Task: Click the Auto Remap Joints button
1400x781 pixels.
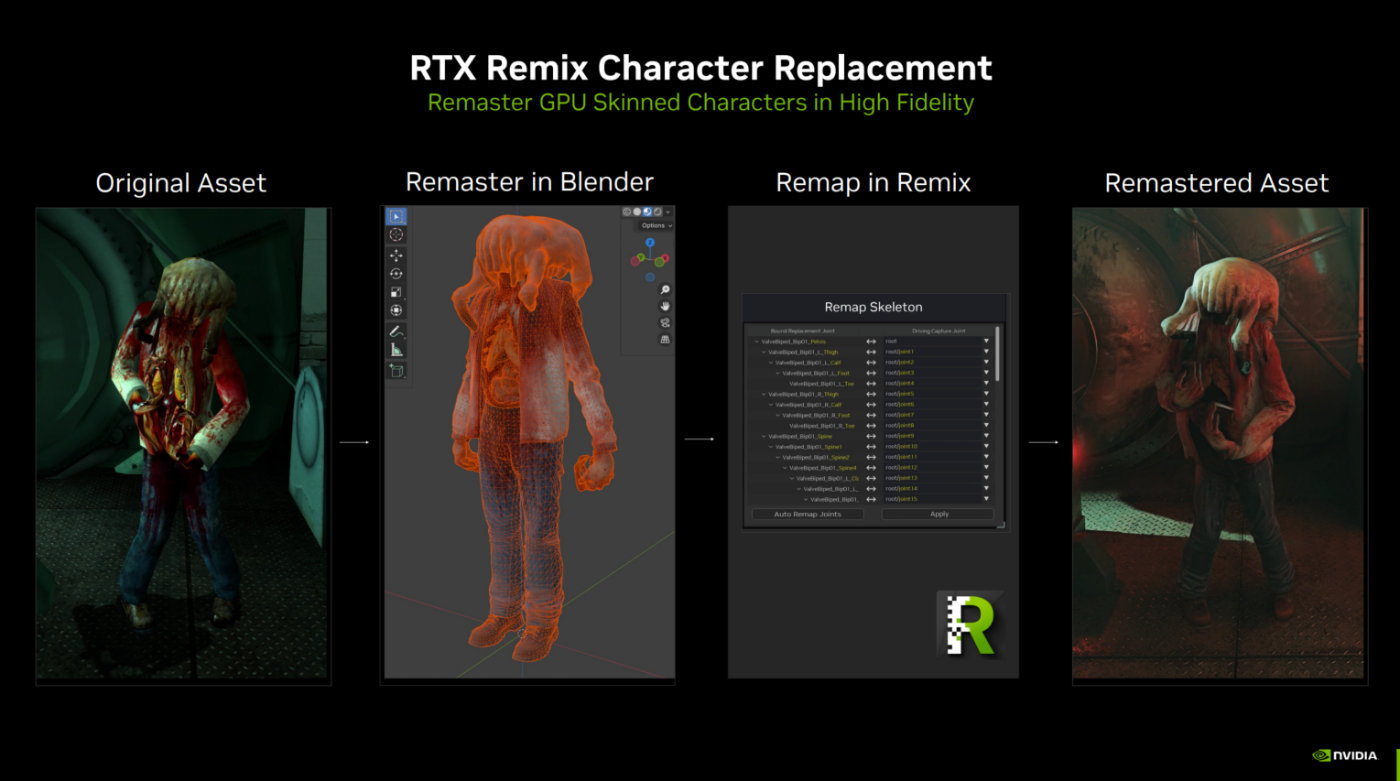Action: 808,514
